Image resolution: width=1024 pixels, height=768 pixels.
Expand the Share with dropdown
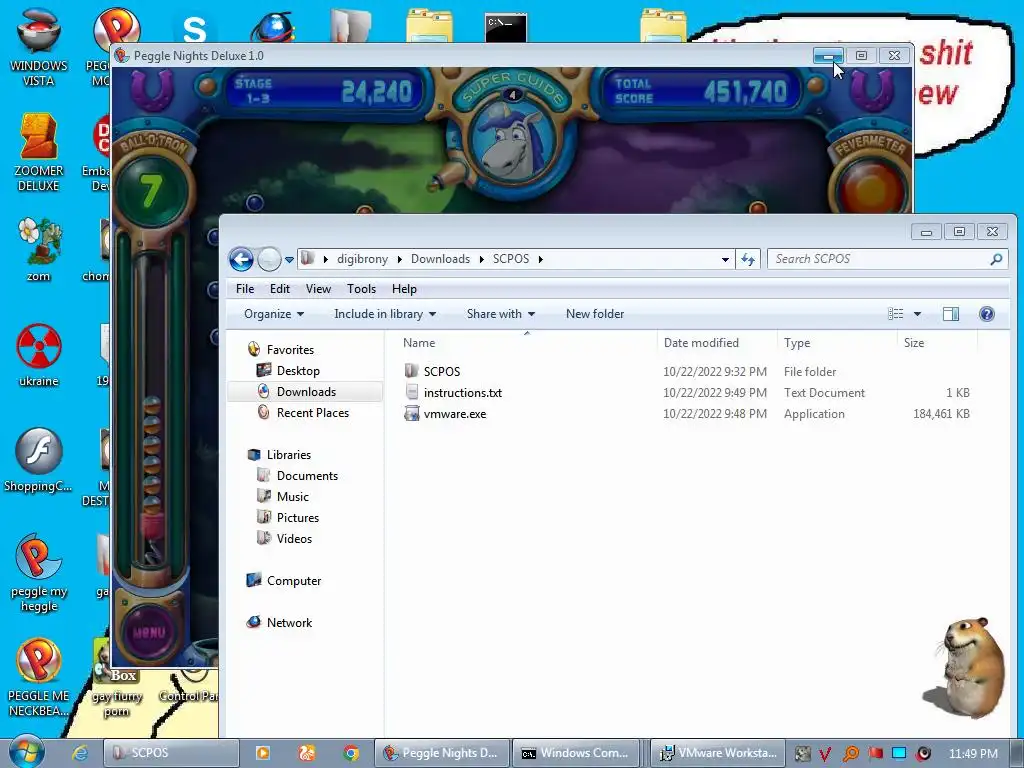(x=501, y=314)
